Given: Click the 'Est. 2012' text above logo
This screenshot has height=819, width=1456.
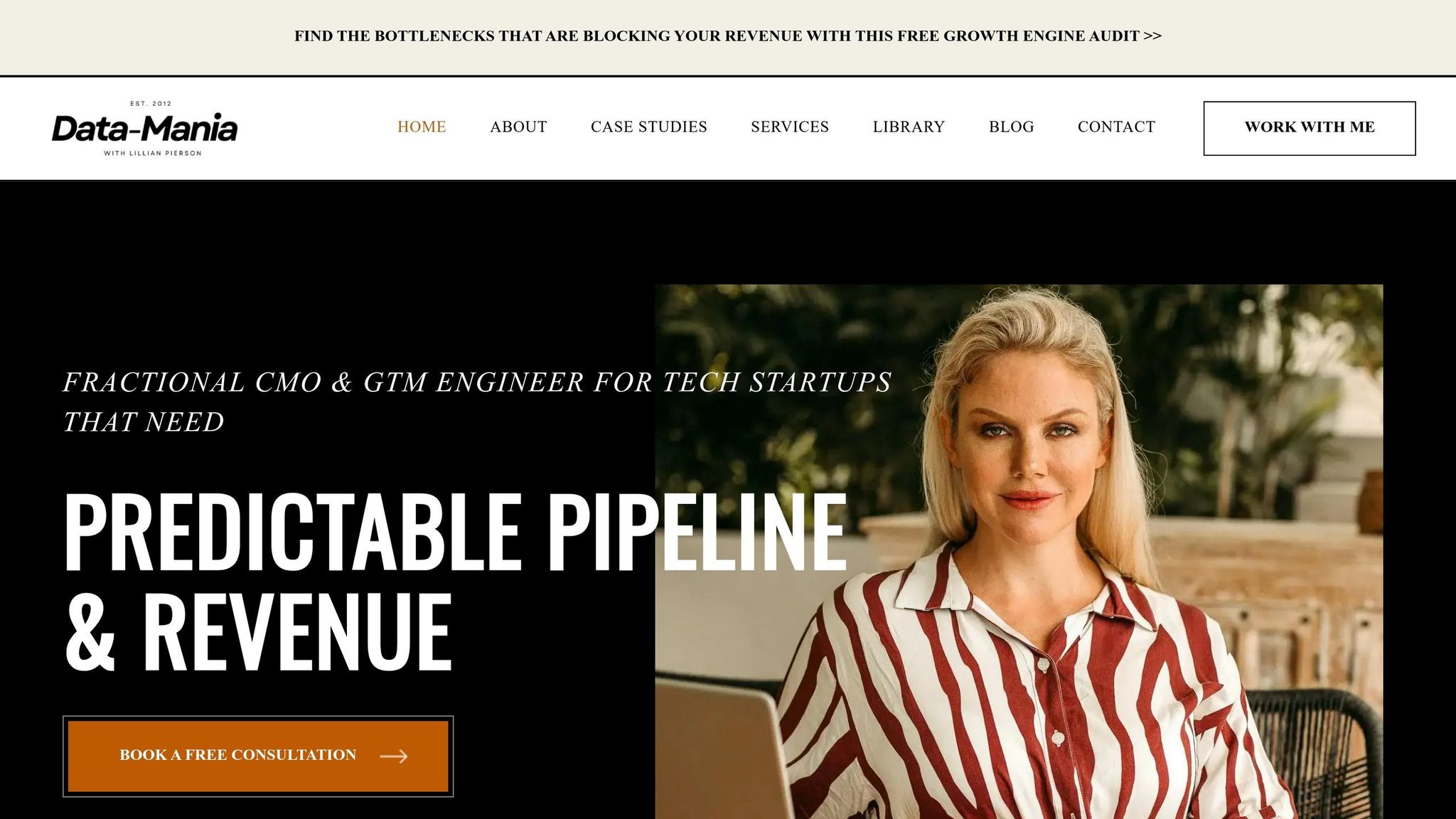Looking at the screenshot, I should pyautogui.click(x=151, y=104).
